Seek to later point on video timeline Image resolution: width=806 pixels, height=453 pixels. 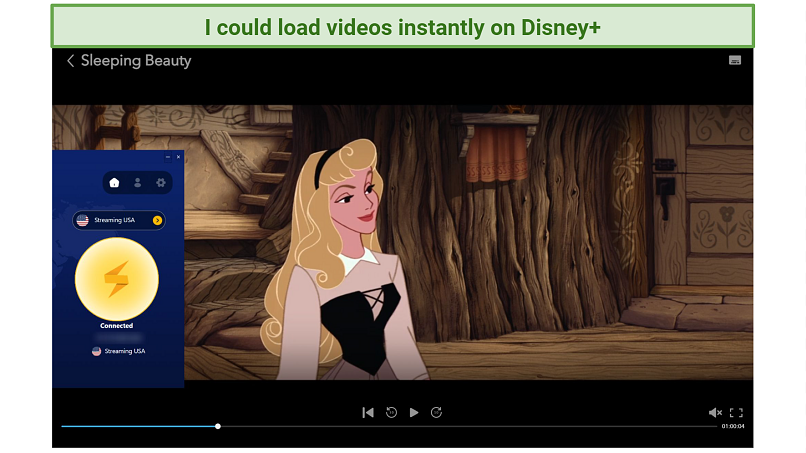click(468, 426)
